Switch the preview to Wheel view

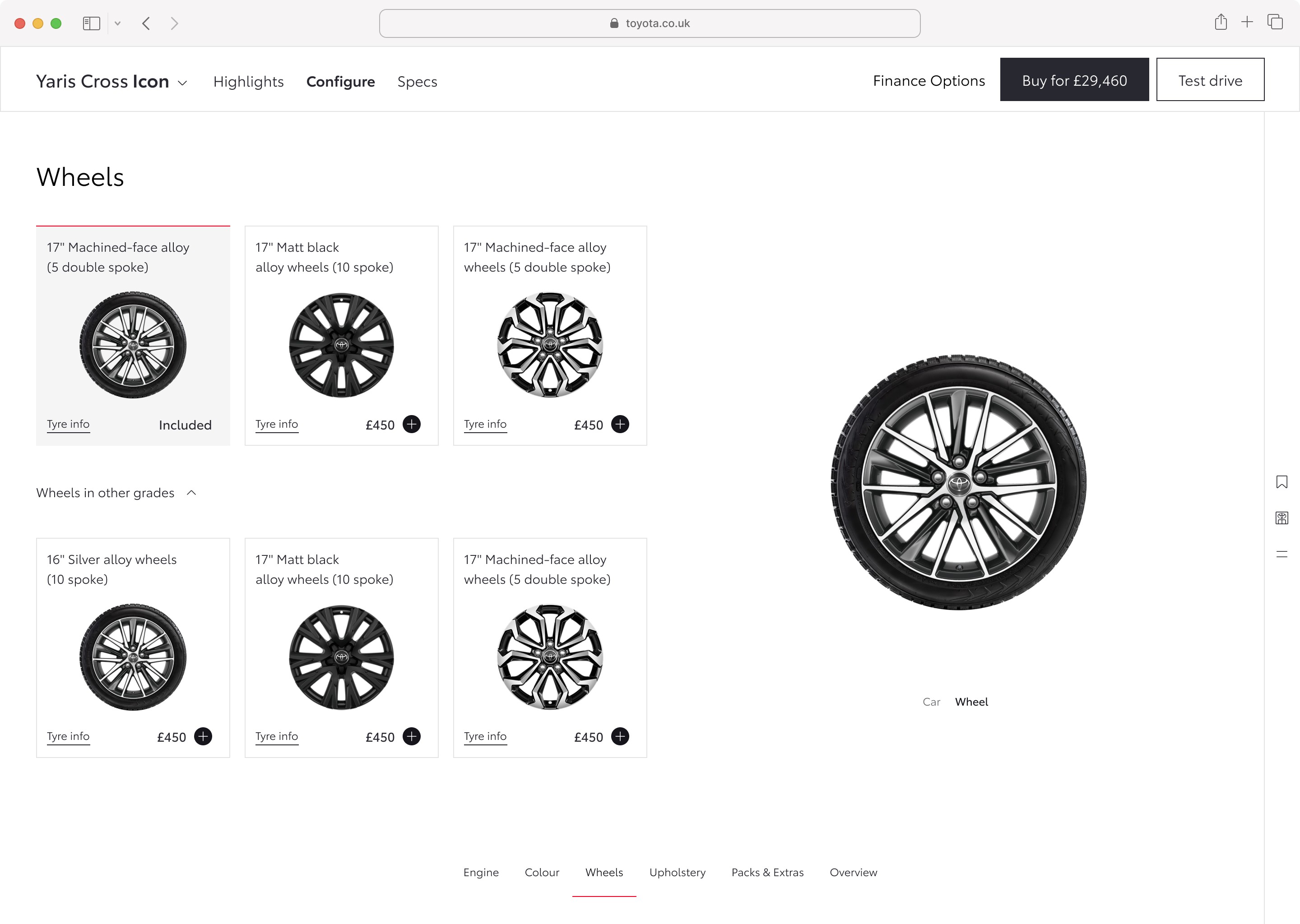(x=971, y=702)
